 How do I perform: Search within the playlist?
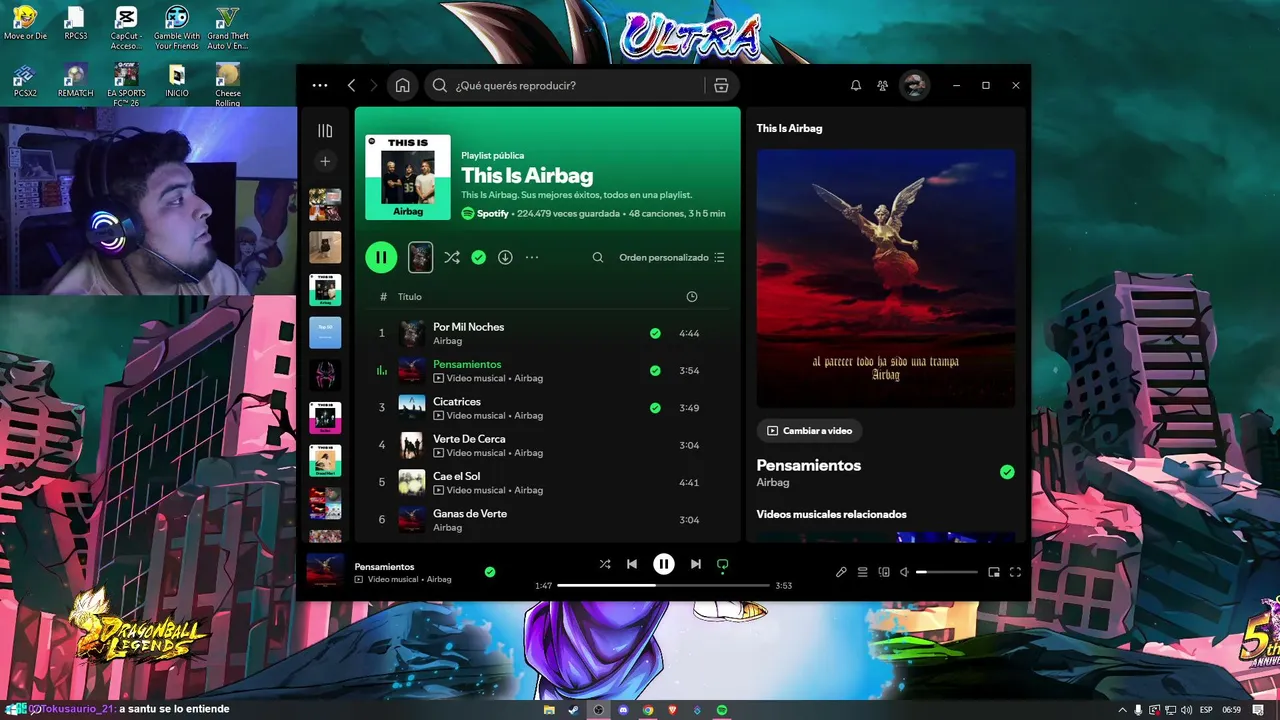tap(598, 257)
